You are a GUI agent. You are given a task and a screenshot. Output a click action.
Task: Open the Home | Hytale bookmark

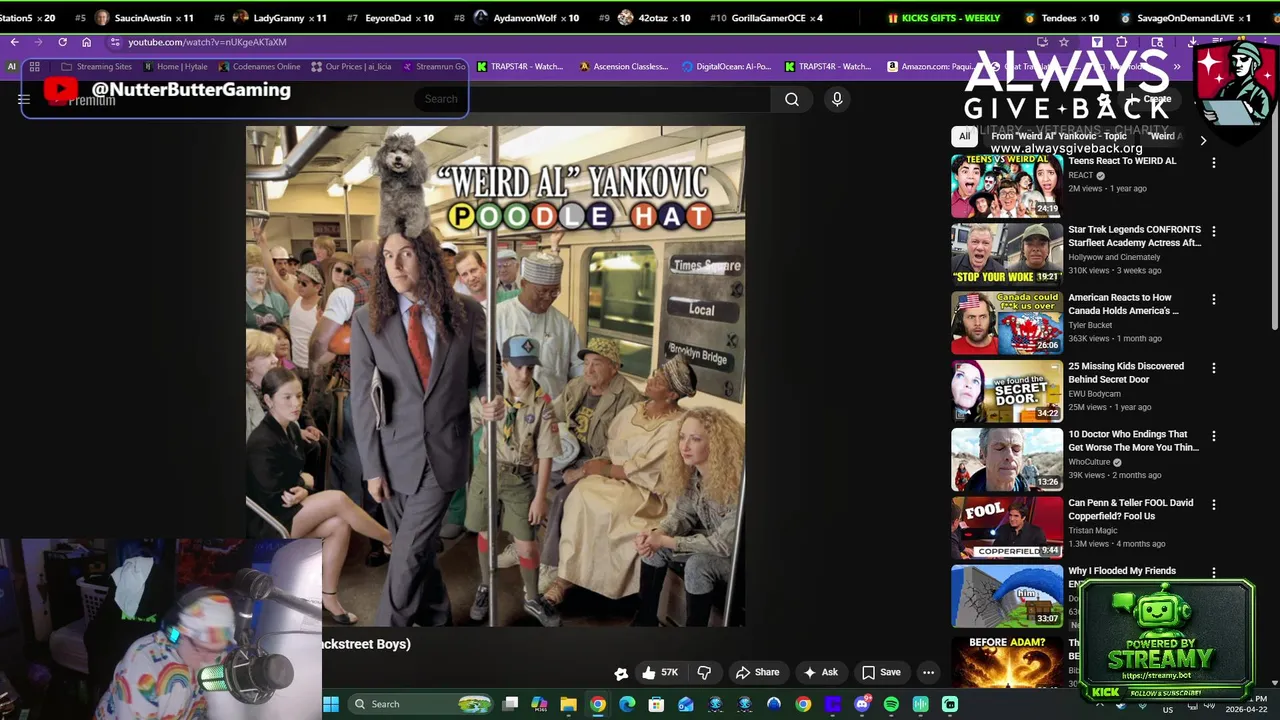click(x=175, y=67)
